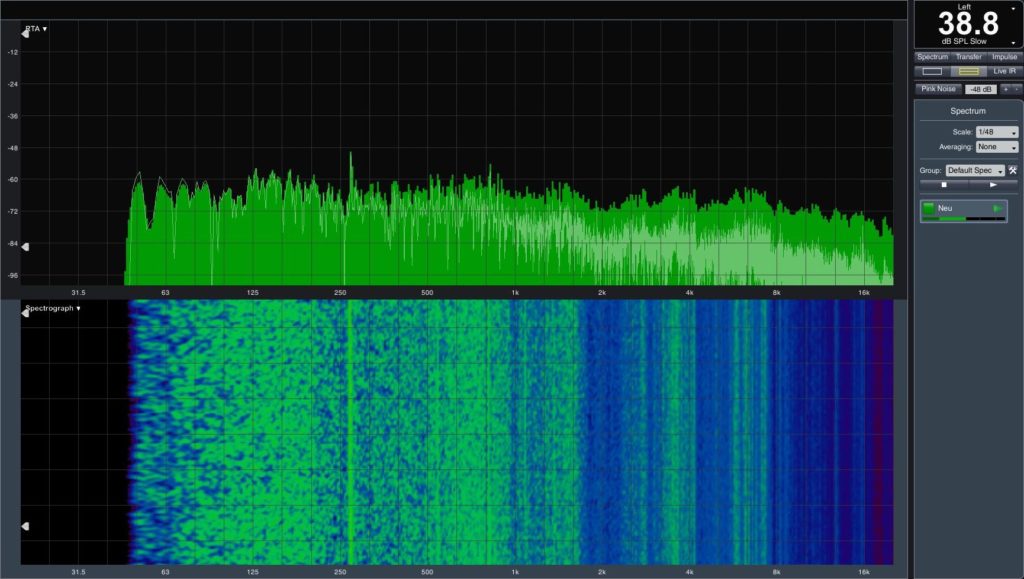
Task: Toggle the Live IR button
Action: click(1004, 71)
